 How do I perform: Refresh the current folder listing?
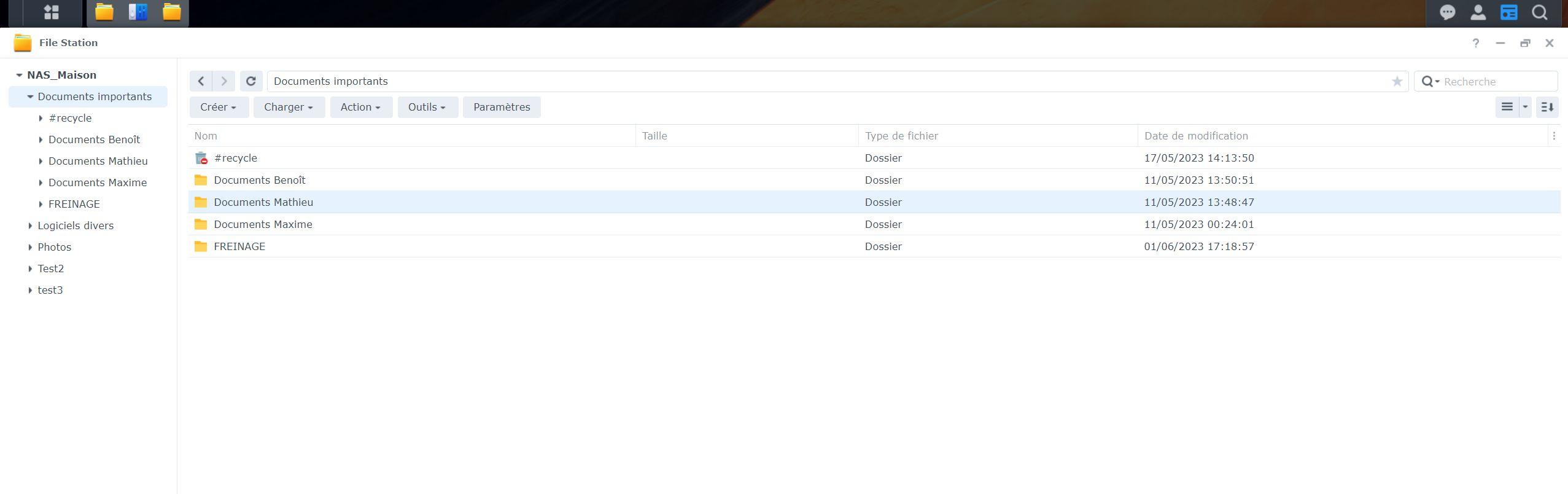click(x=251, y=81)
